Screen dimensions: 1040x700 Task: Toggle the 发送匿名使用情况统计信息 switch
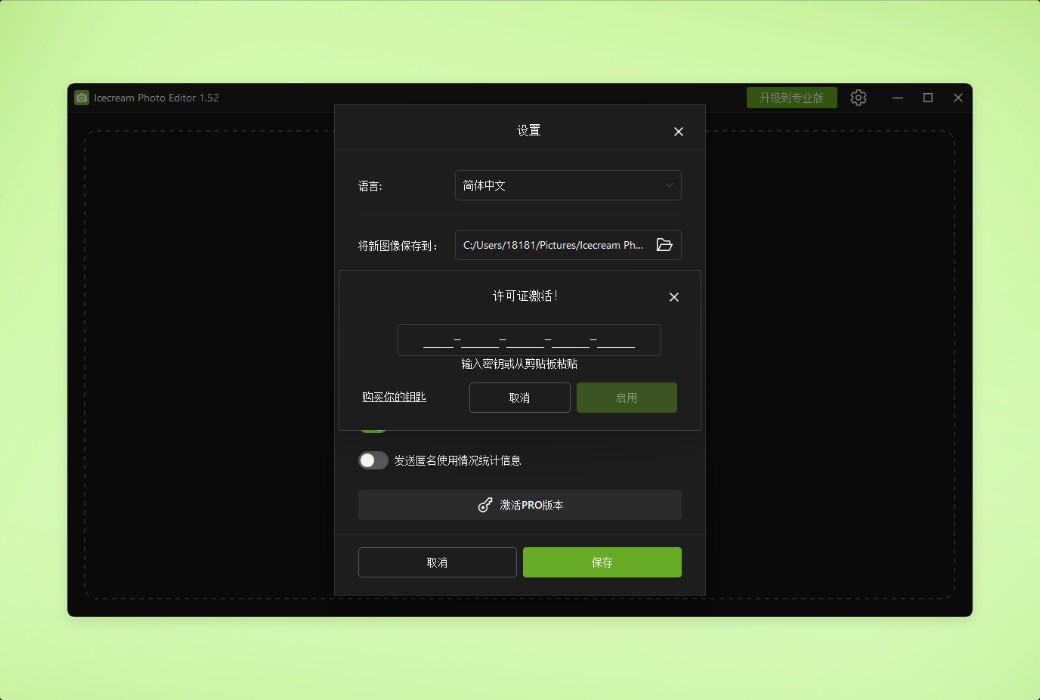[x=374, y=460]
